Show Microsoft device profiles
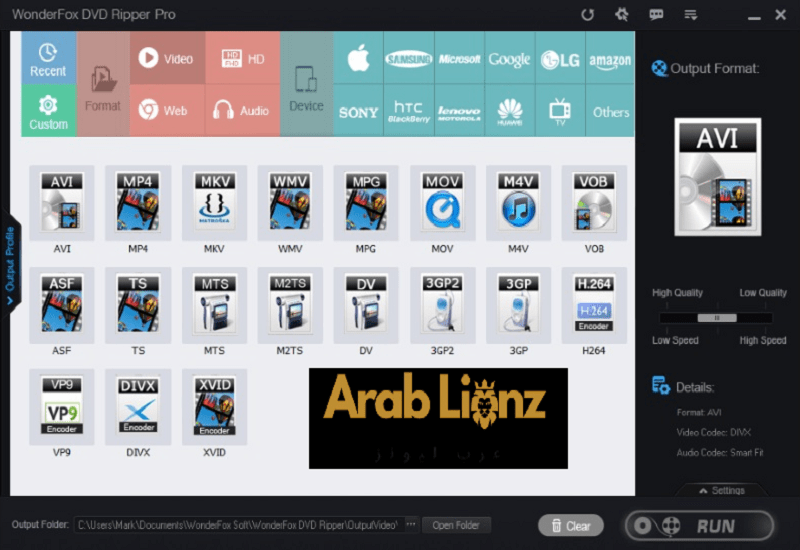 tap(459, 58)
